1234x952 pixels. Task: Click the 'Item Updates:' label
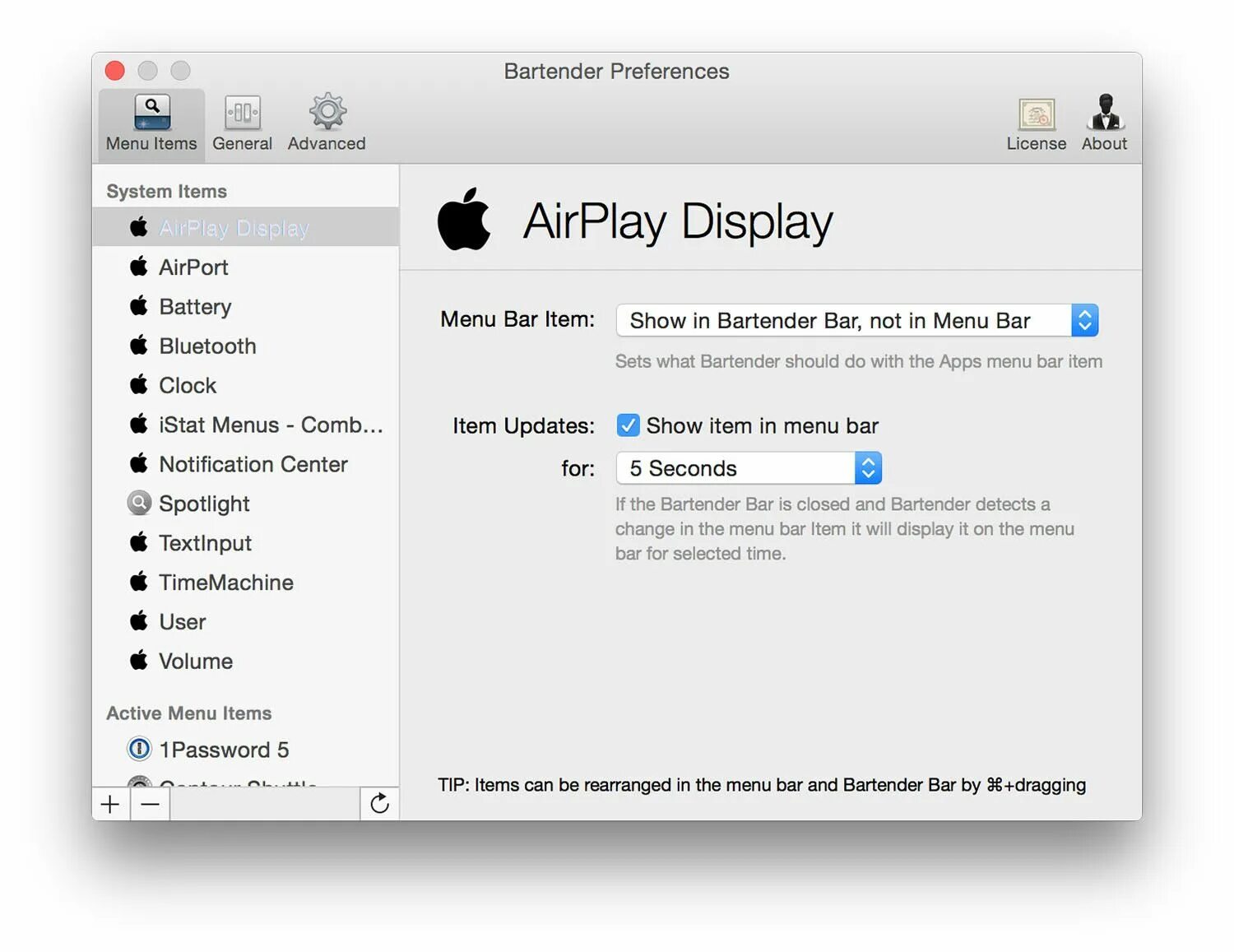(x=523, y=425)
